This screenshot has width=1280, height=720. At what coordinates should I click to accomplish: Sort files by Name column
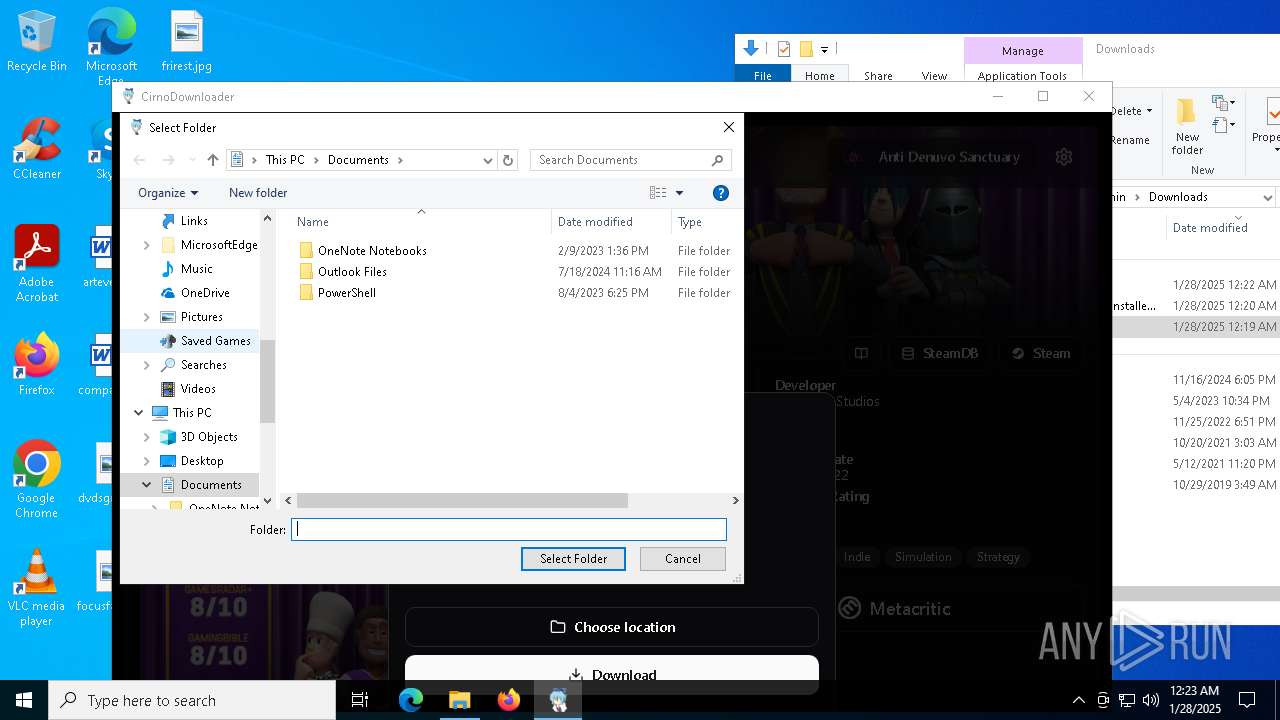coord(313,222)
